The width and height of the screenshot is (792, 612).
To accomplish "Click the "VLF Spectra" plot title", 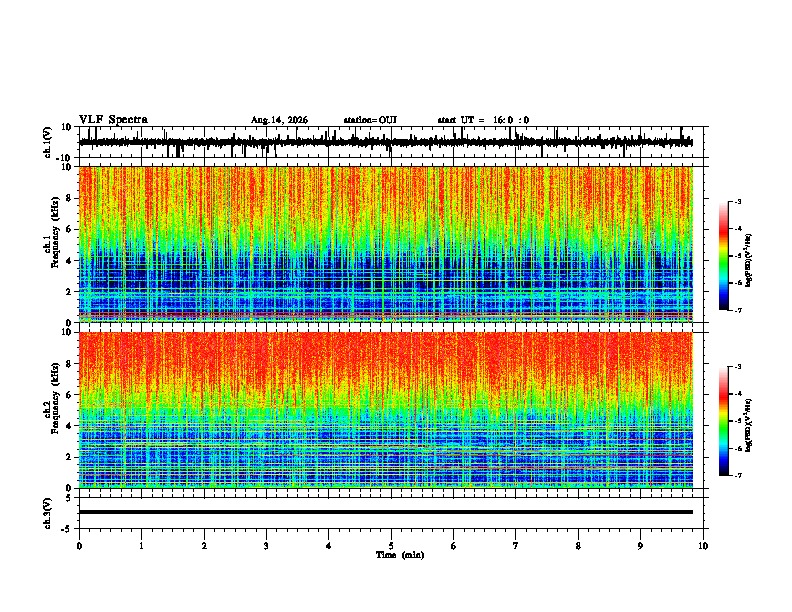I will pos(113,120).
